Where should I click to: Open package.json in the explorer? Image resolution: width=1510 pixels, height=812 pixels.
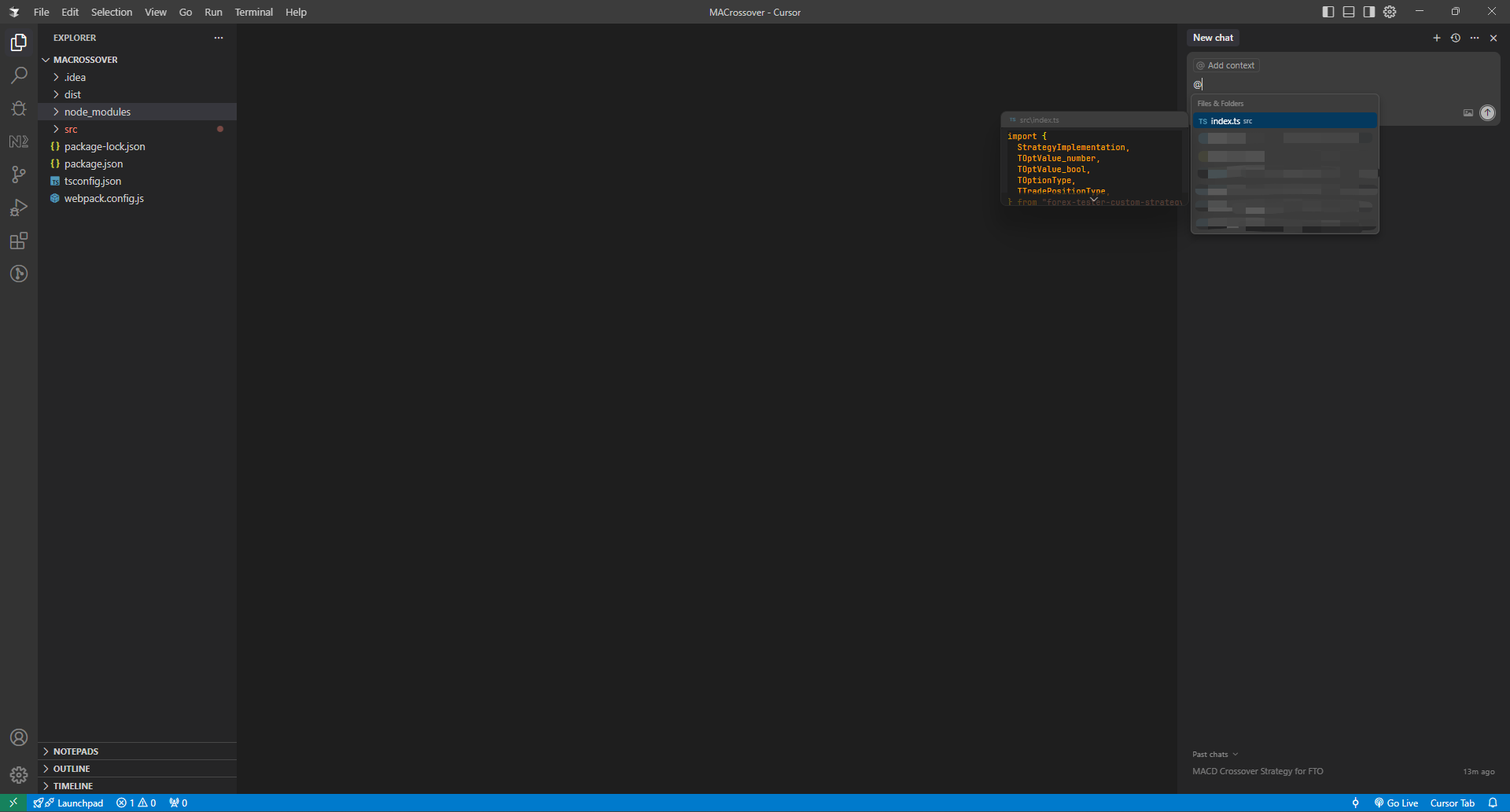pyautogui.click(x=94, y=164)
